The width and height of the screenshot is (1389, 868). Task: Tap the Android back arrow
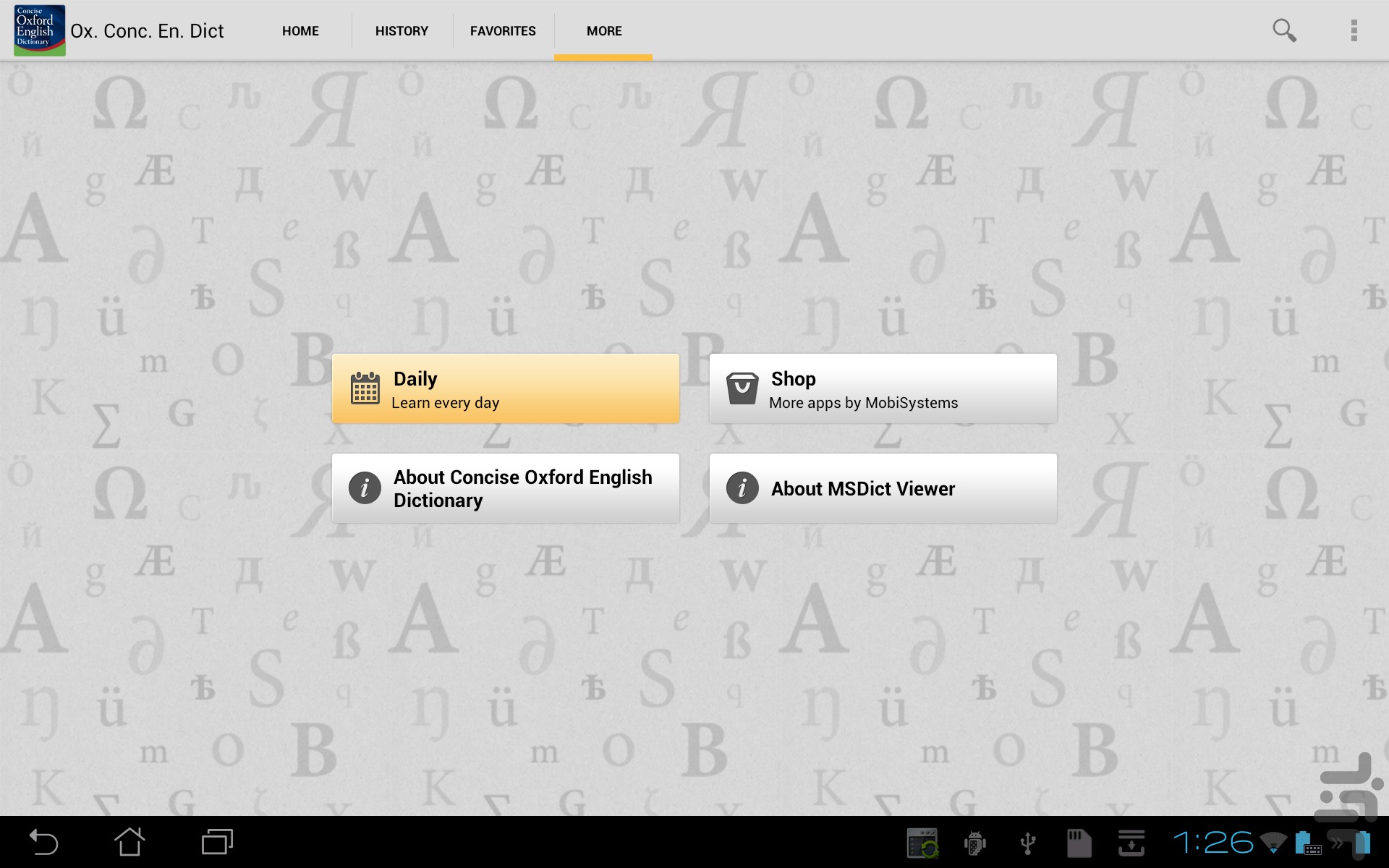(43, 842)
